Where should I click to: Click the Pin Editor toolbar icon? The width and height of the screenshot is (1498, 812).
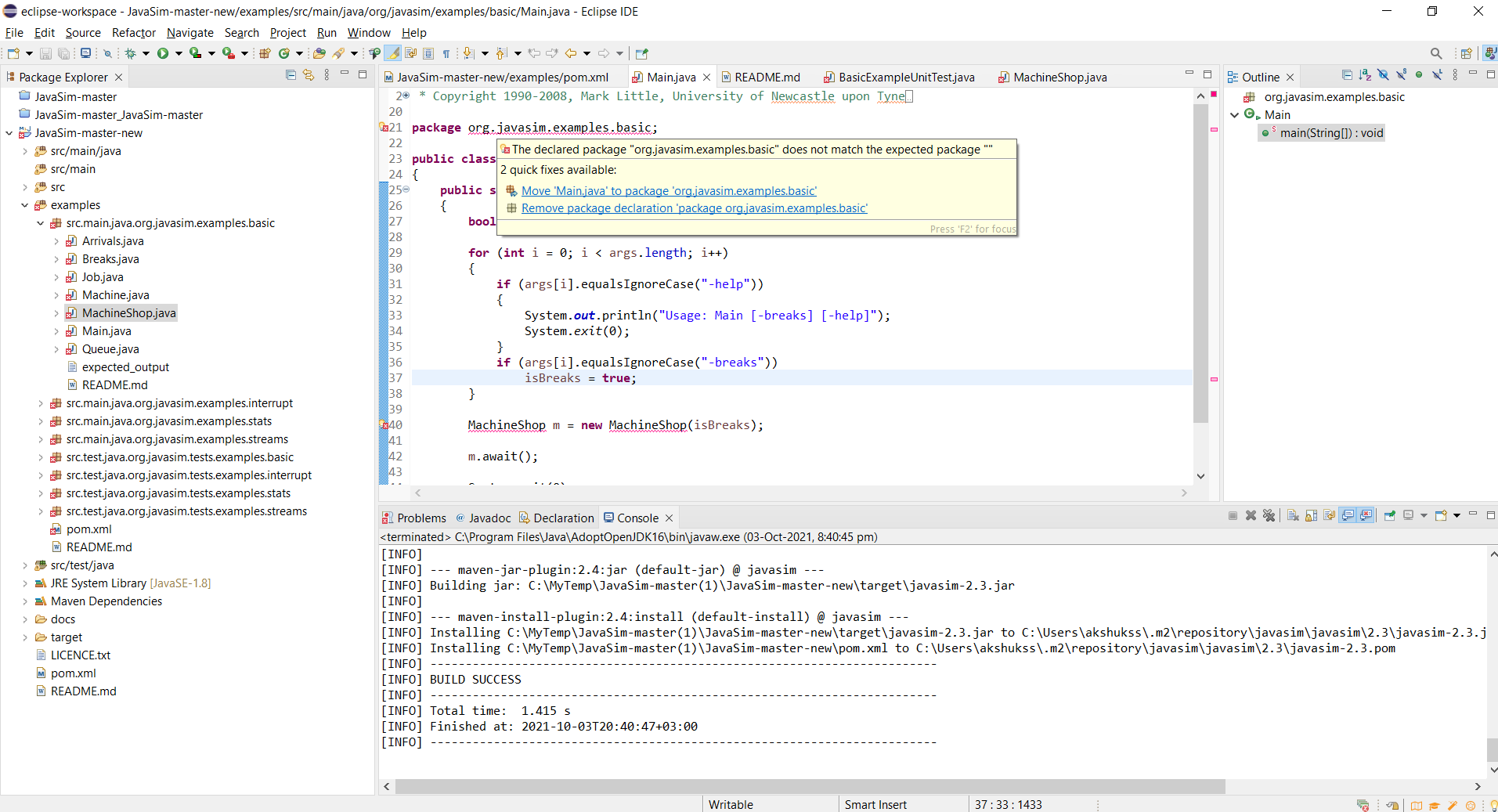point(642,53)
